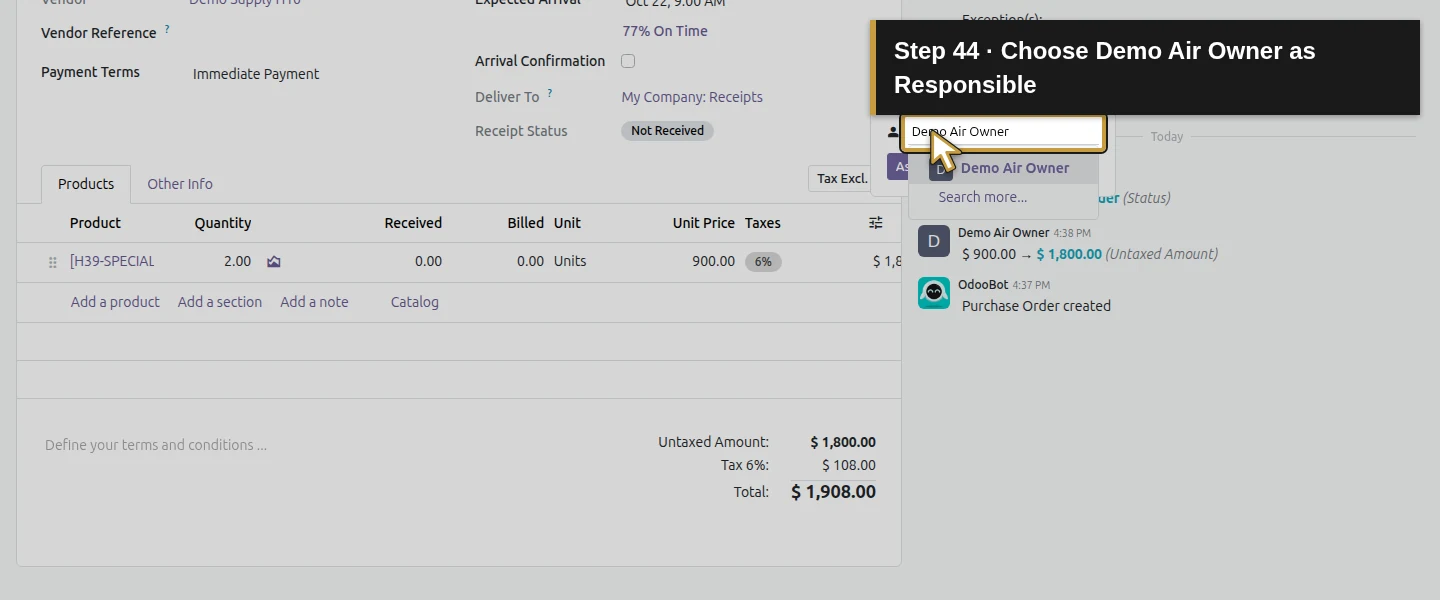Click the 4:38 PM message timestamp
The height and width of the screenshot is (600, 1440).
pyautogui.click(x=1072, y=233)
